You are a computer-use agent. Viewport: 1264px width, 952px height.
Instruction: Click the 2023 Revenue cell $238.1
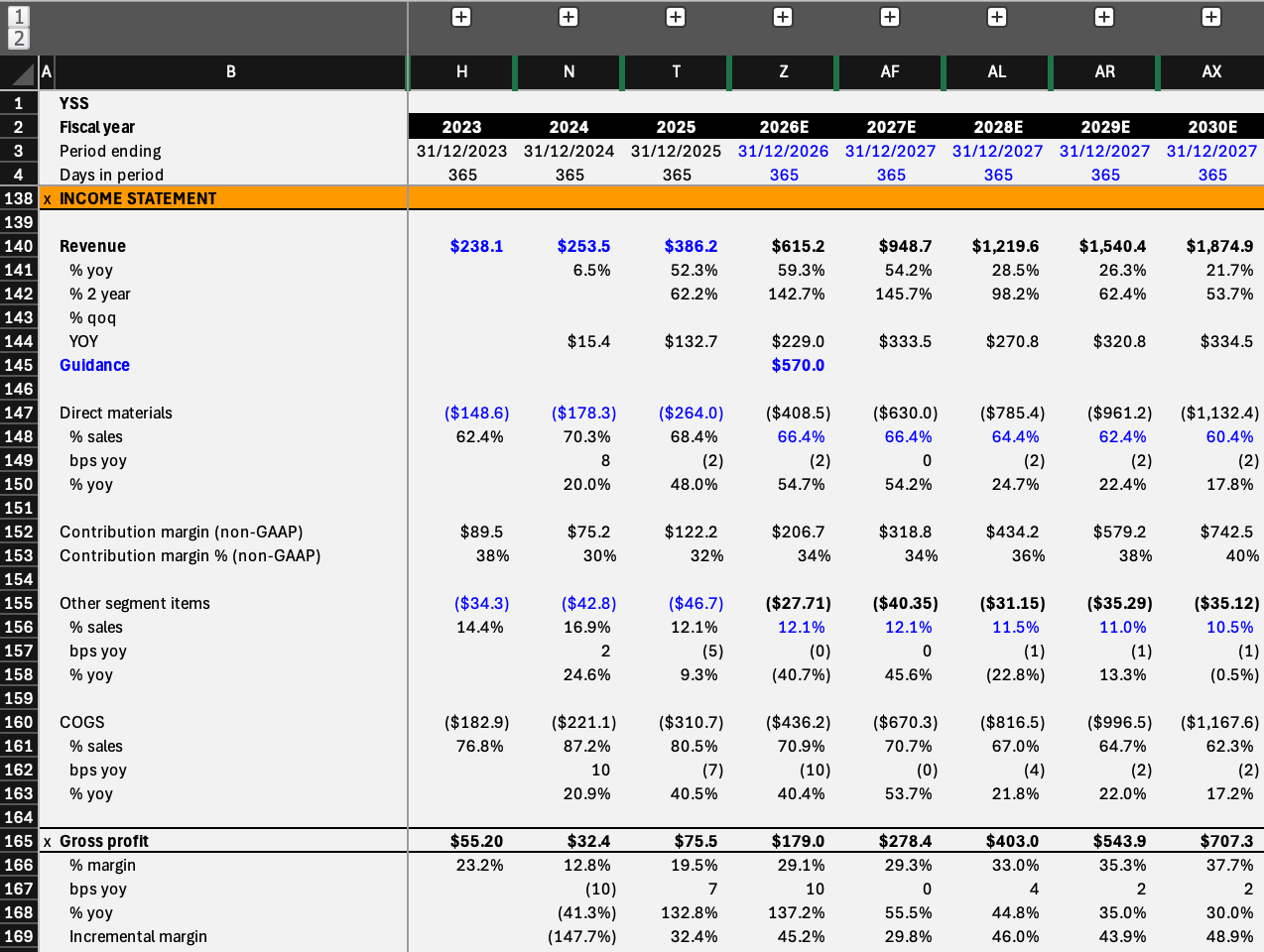pyautogui.click(x=476, y=246)
